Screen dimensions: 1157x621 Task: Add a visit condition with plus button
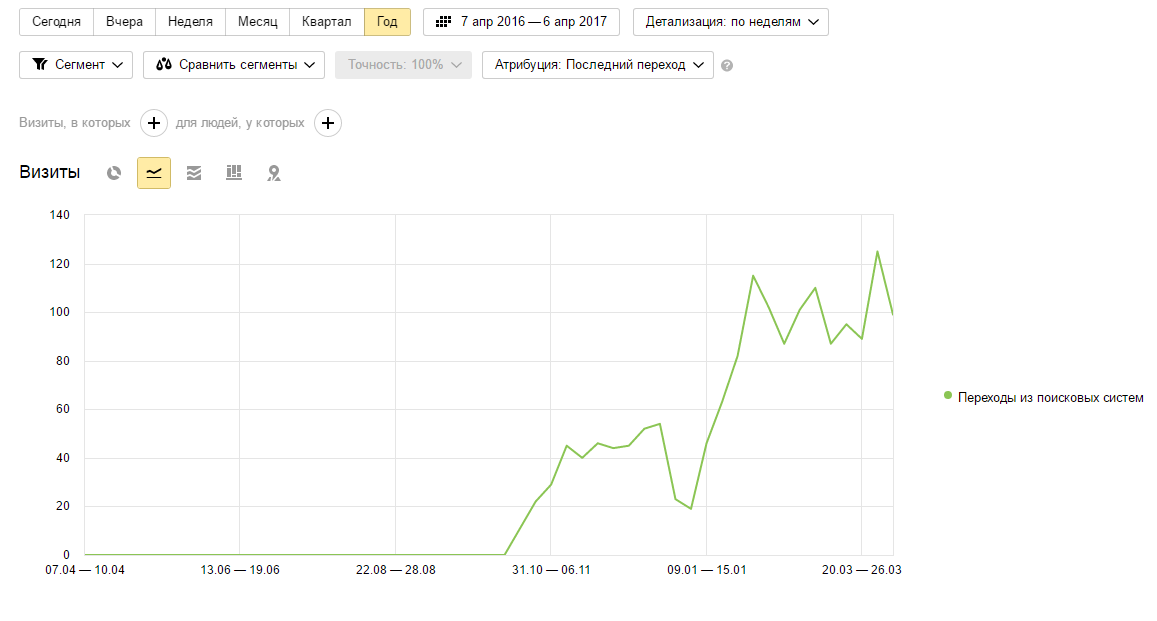tap(153, 123)
